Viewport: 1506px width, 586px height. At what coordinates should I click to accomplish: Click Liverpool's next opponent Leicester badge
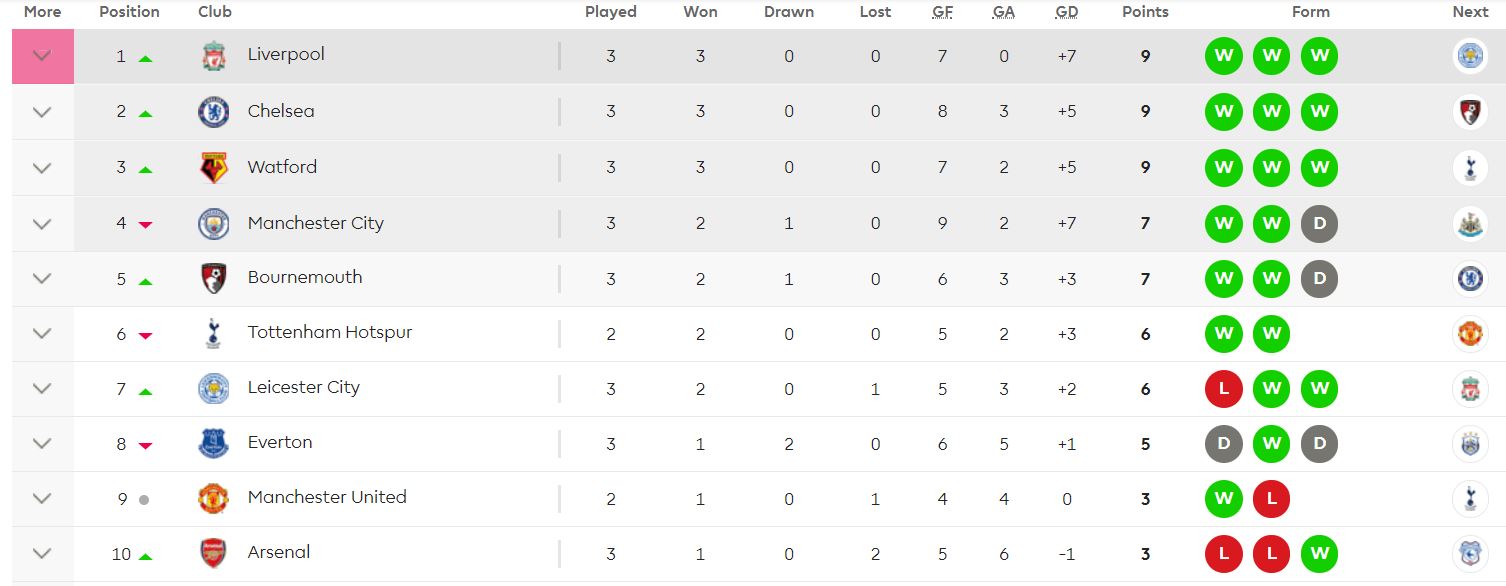point(1470,56)
